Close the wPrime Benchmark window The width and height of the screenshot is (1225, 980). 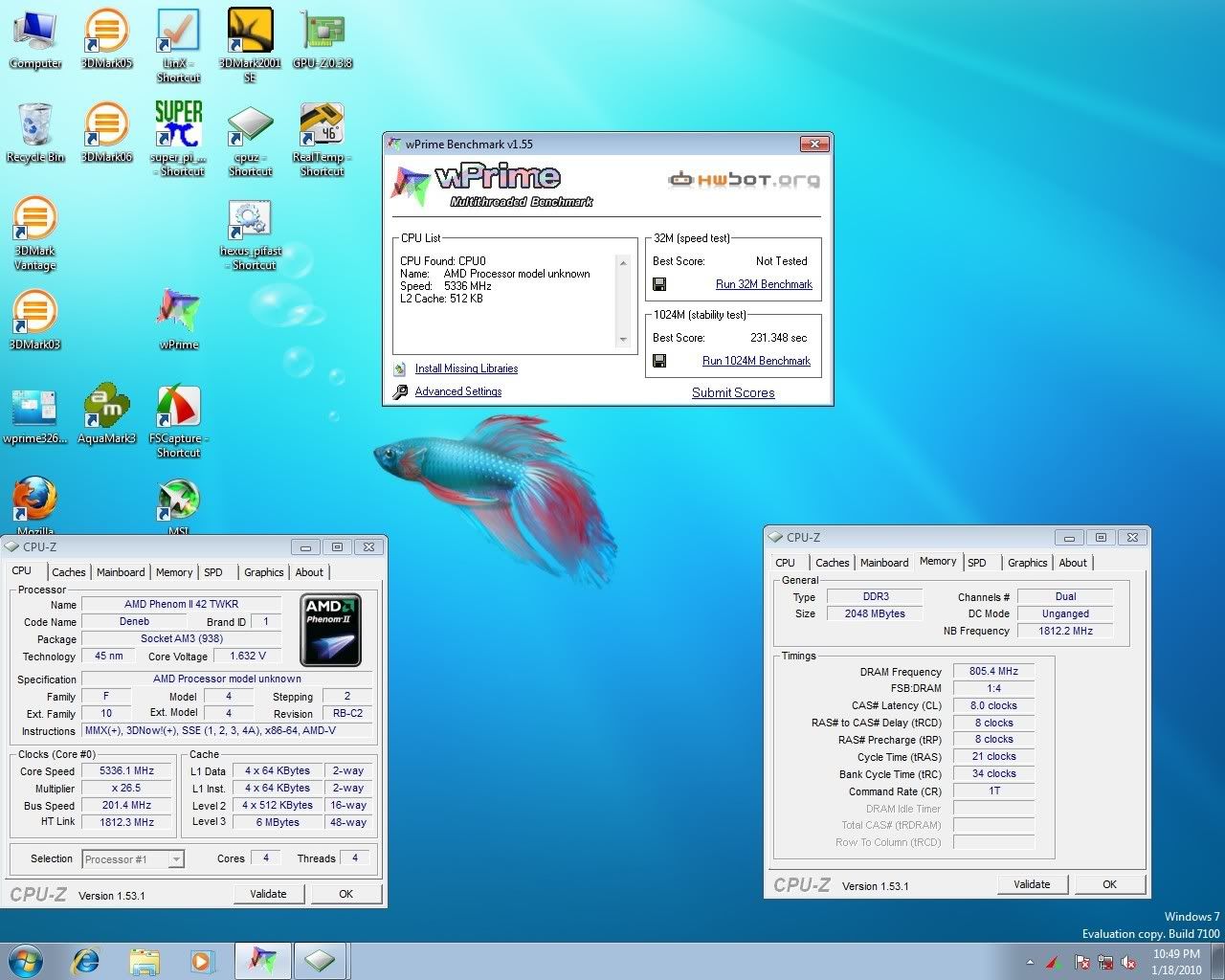(813, 145)
